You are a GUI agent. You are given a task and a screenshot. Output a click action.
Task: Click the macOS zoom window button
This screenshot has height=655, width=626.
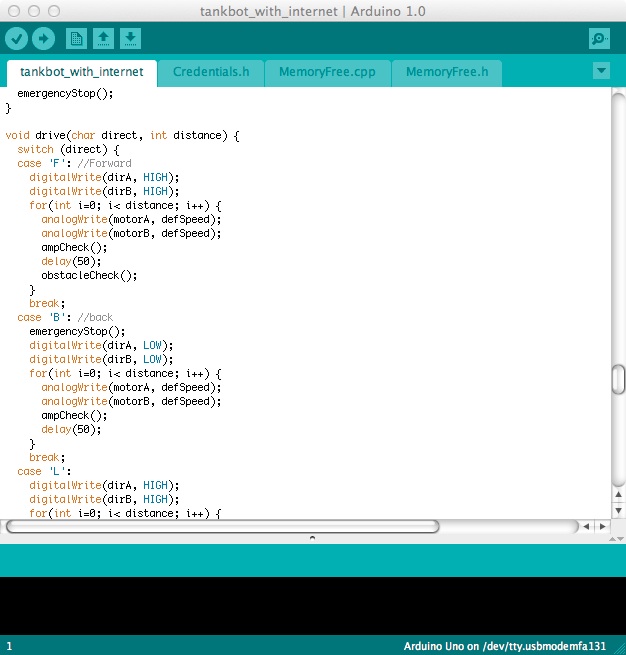[x=54, y=11]
